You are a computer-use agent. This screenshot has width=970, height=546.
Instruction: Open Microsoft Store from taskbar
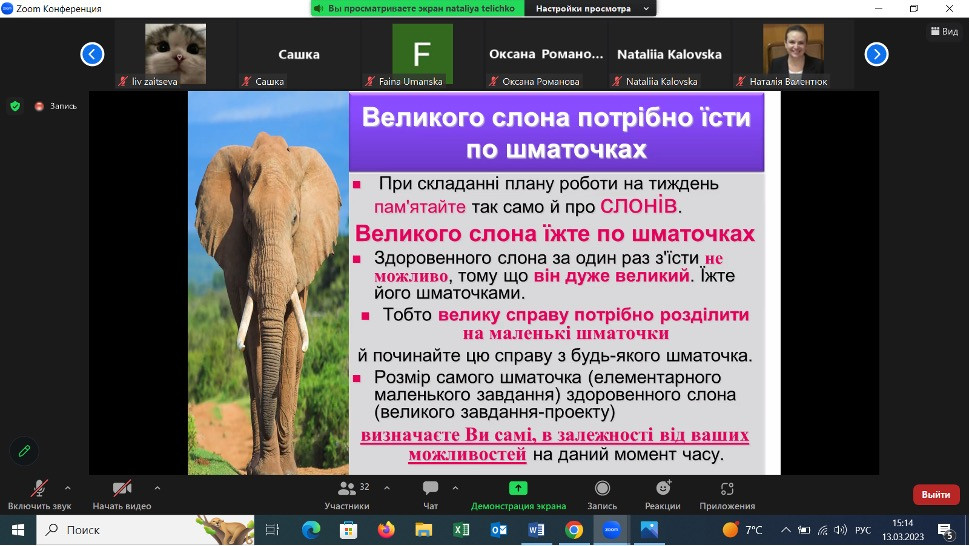[348, 530]
